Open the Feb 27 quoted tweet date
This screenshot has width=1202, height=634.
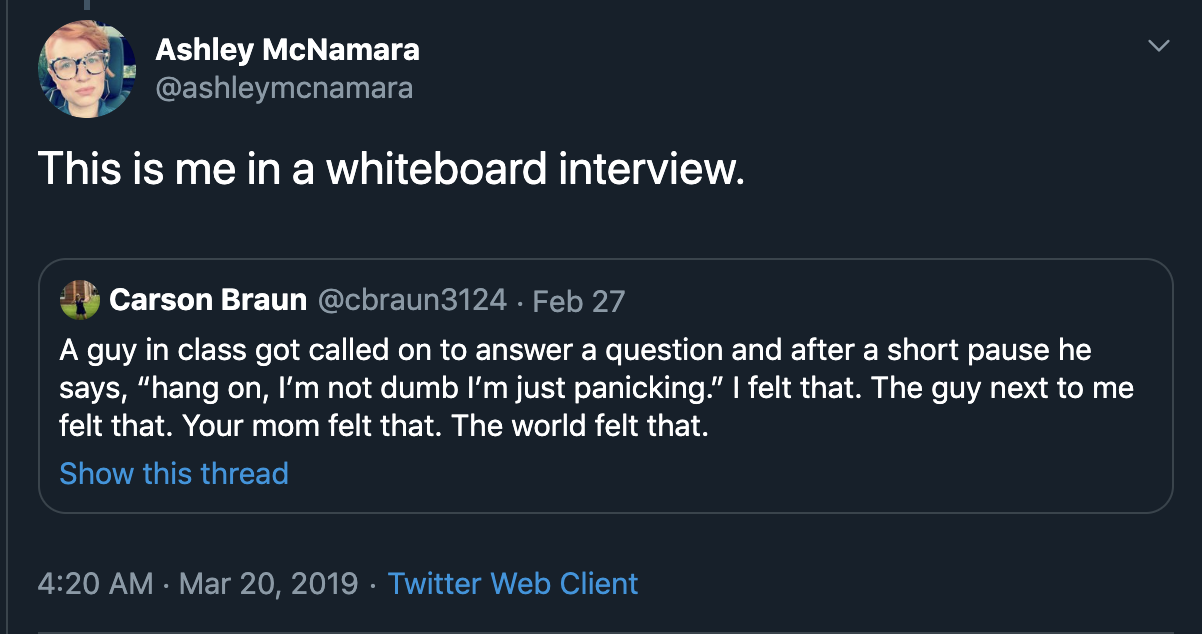point(578,300)
